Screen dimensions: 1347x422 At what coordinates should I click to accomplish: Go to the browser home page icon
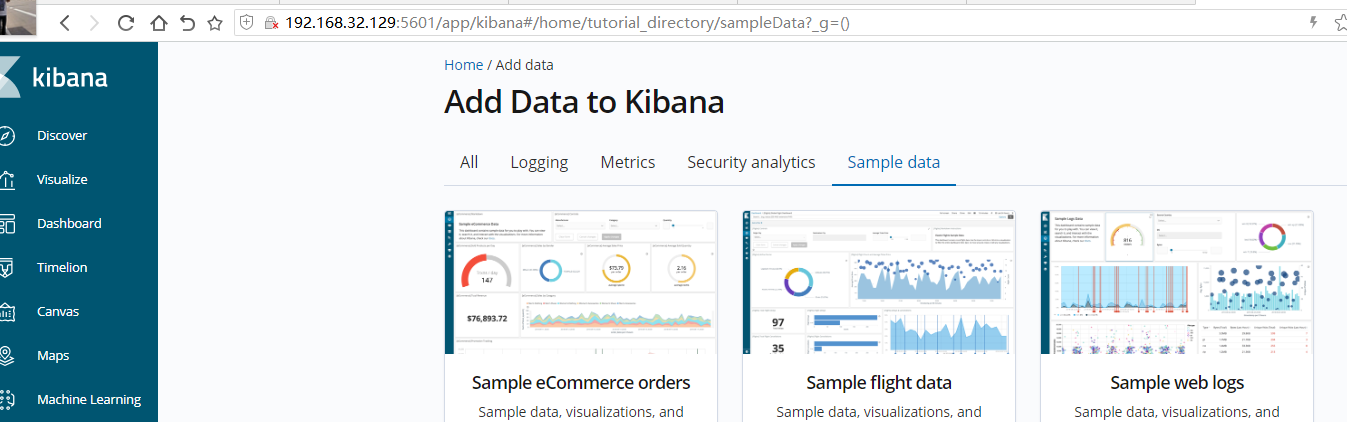click(x=157, y=22)
